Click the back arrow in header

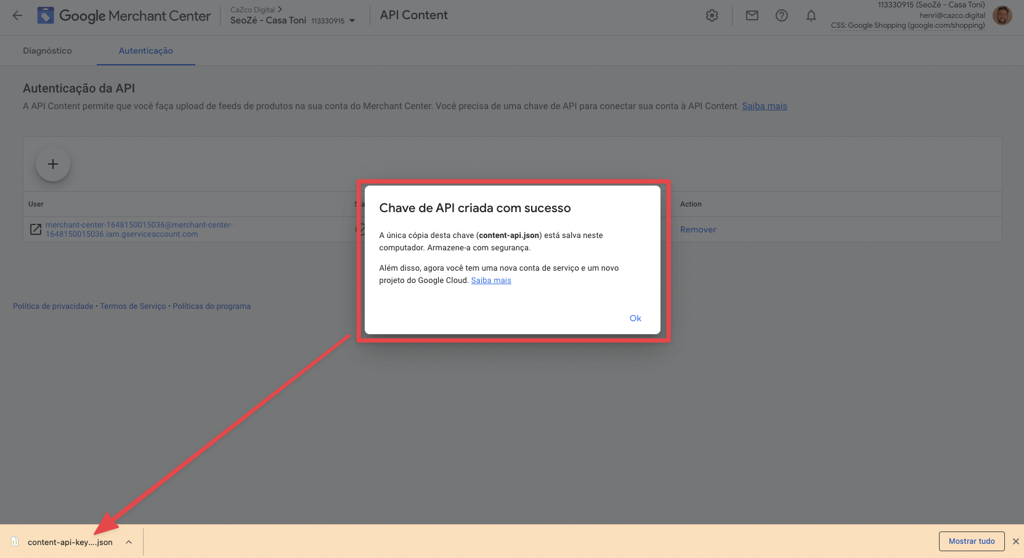[17, 15]
